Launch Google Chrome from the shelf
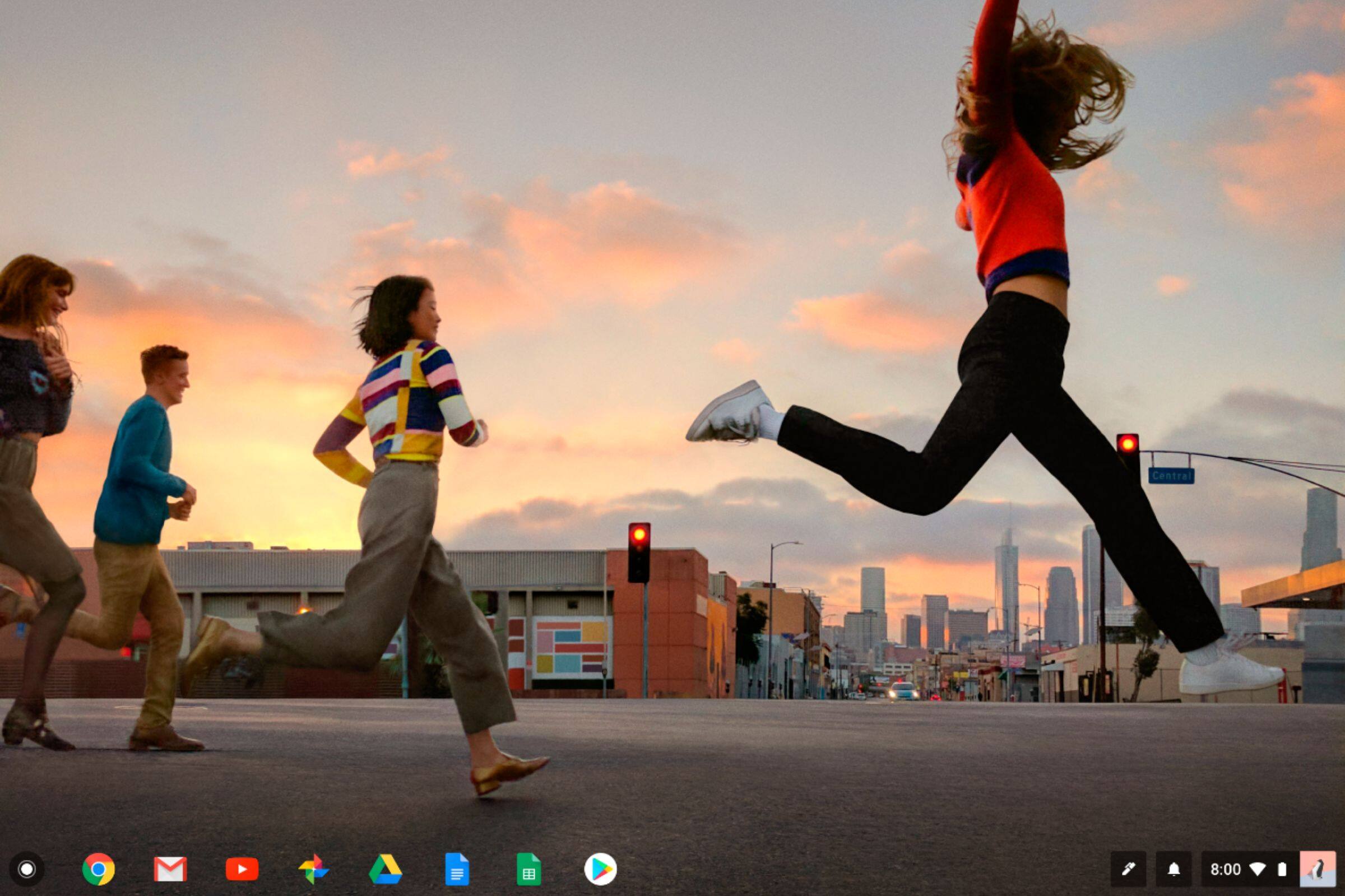Viewport: 1345px width, 896px height. coord(98,869)
